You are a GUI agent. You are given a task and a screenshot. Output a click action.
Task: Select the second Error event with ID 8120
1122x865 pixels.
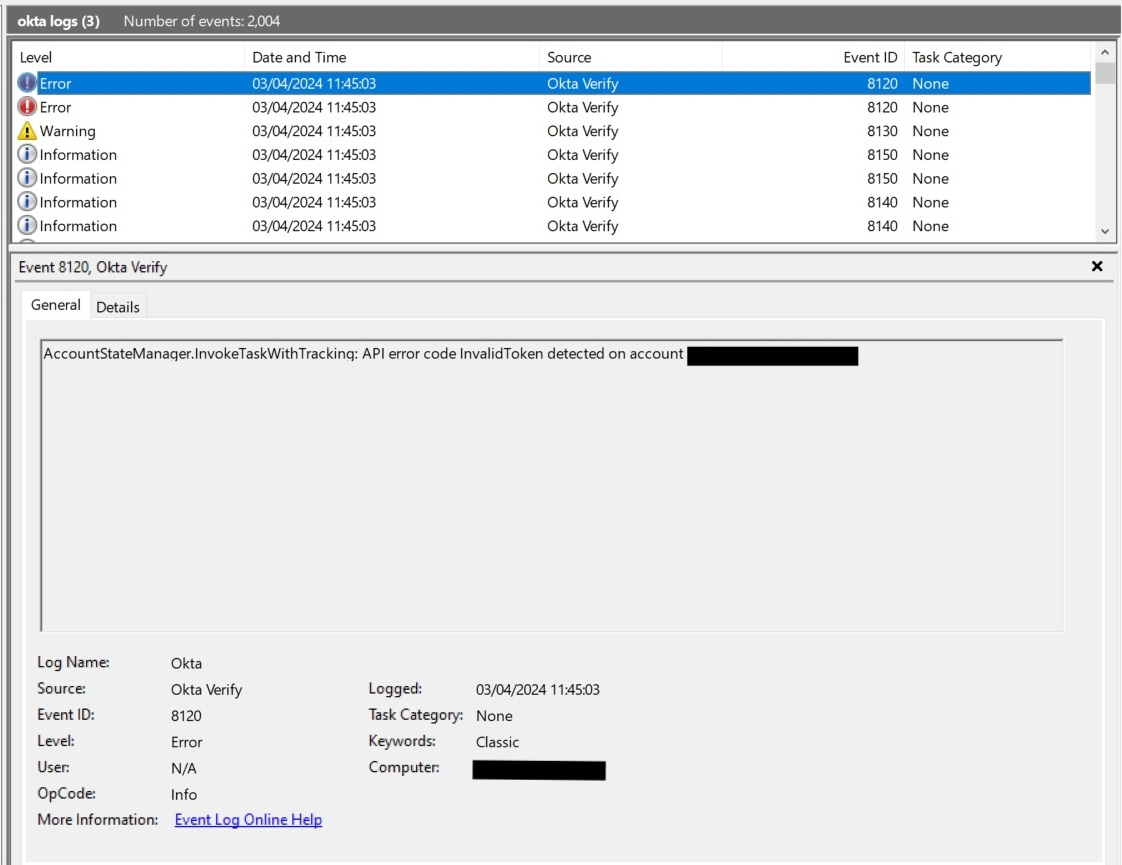(400, 107)
